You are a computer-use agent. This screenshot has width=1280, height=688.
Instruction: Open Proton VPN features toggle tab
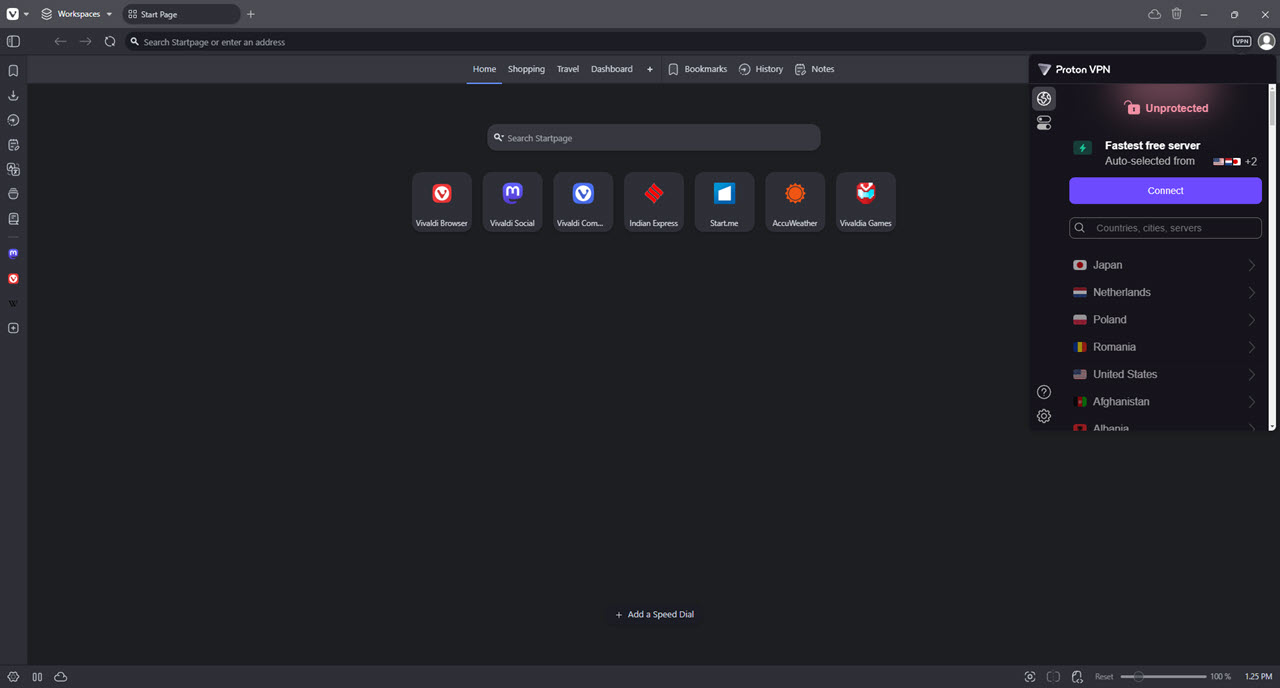pyautogui.click(x=1044, y=123)
